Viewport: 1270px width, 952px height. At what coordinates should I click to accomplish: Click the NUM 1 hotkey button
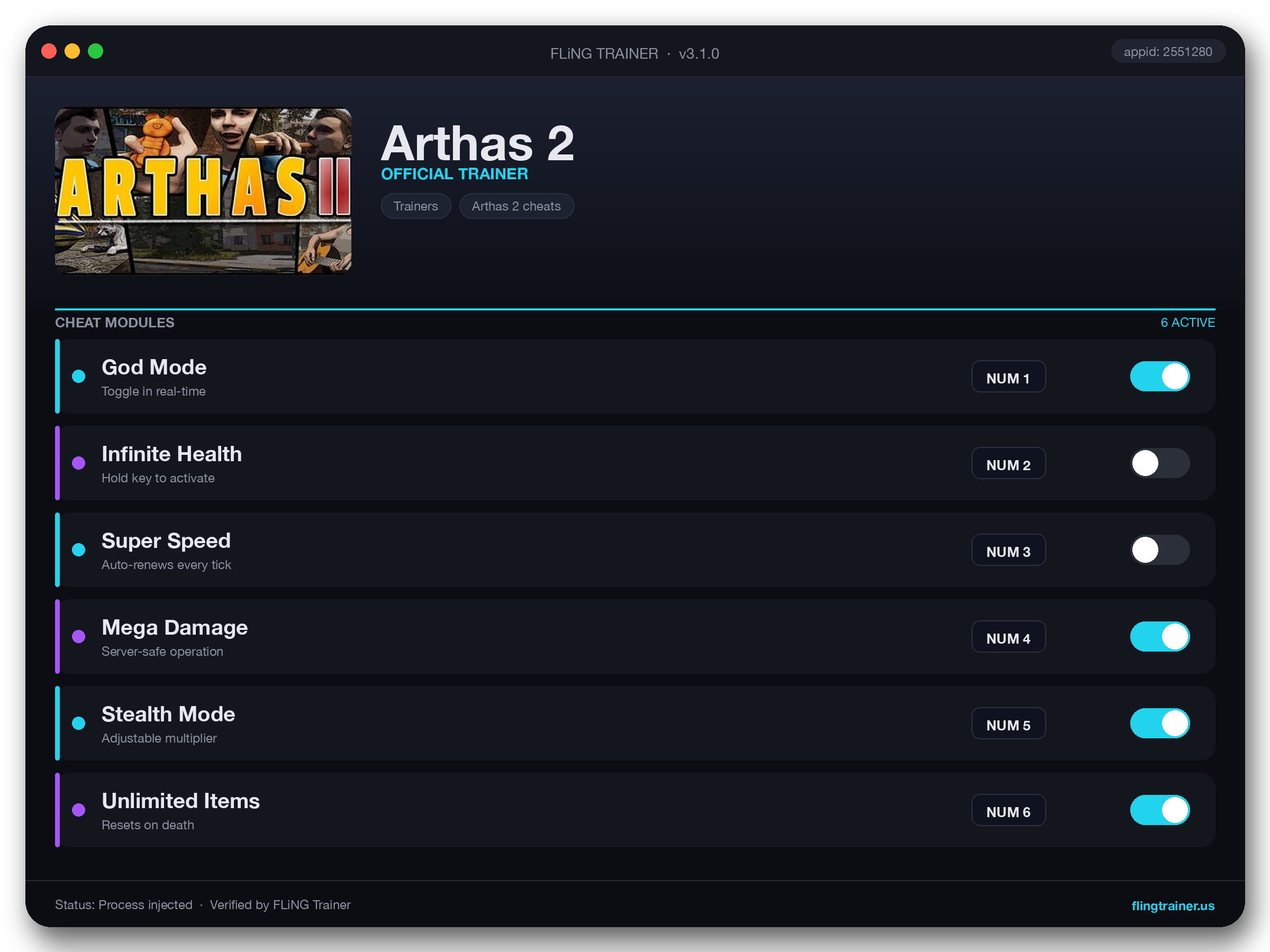click(1008, 377)
